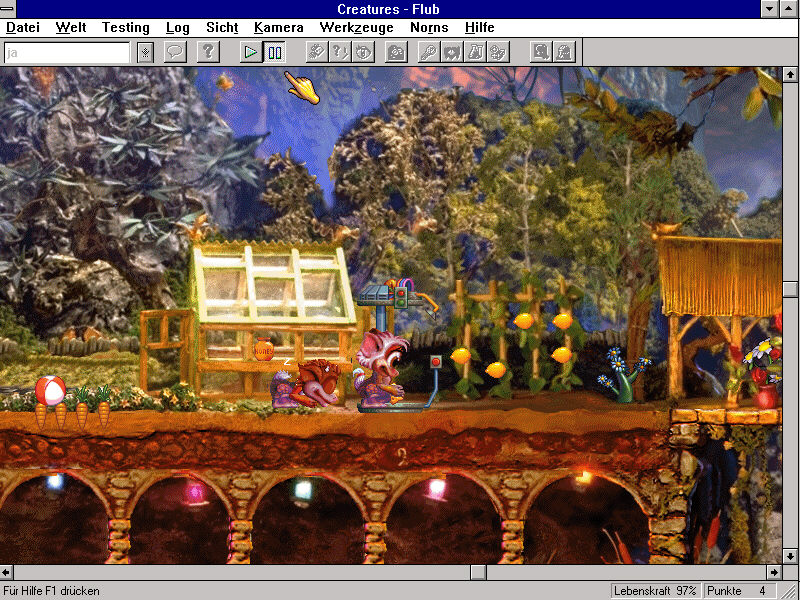Click the horizontal scrollbar right arrow
Screen dimensions: 800x600
(774, 572)
